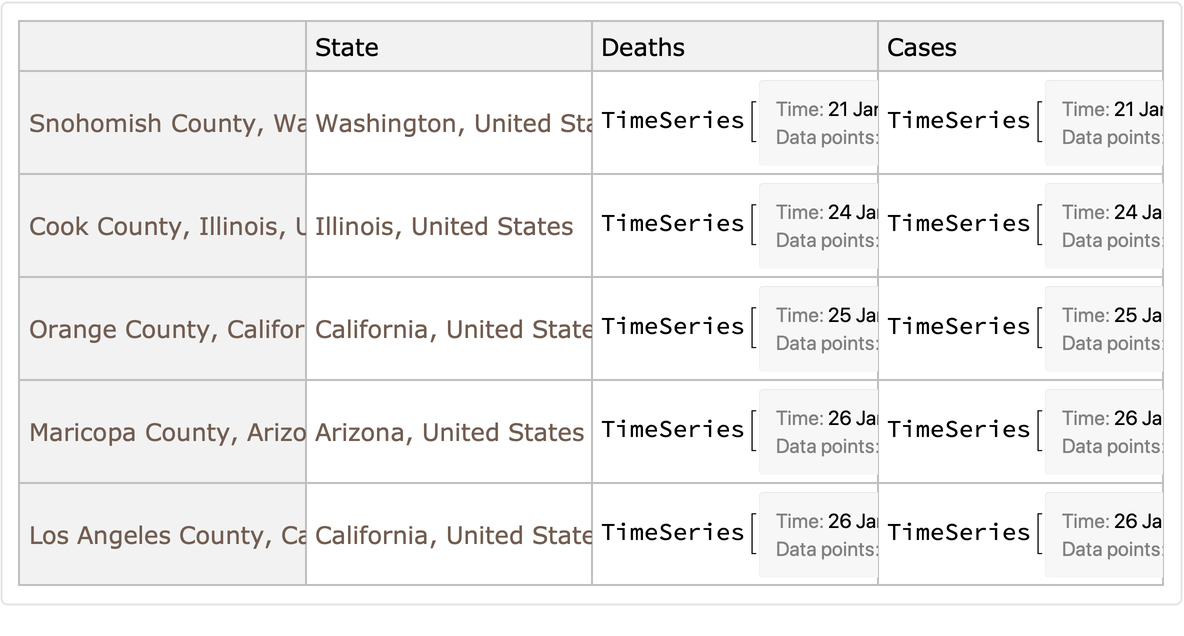Image resolution: width=1184 pixels, height=636 pixels.
Task: Click the Cases column header
Action: pyautogui.click(x=922, y=47)
